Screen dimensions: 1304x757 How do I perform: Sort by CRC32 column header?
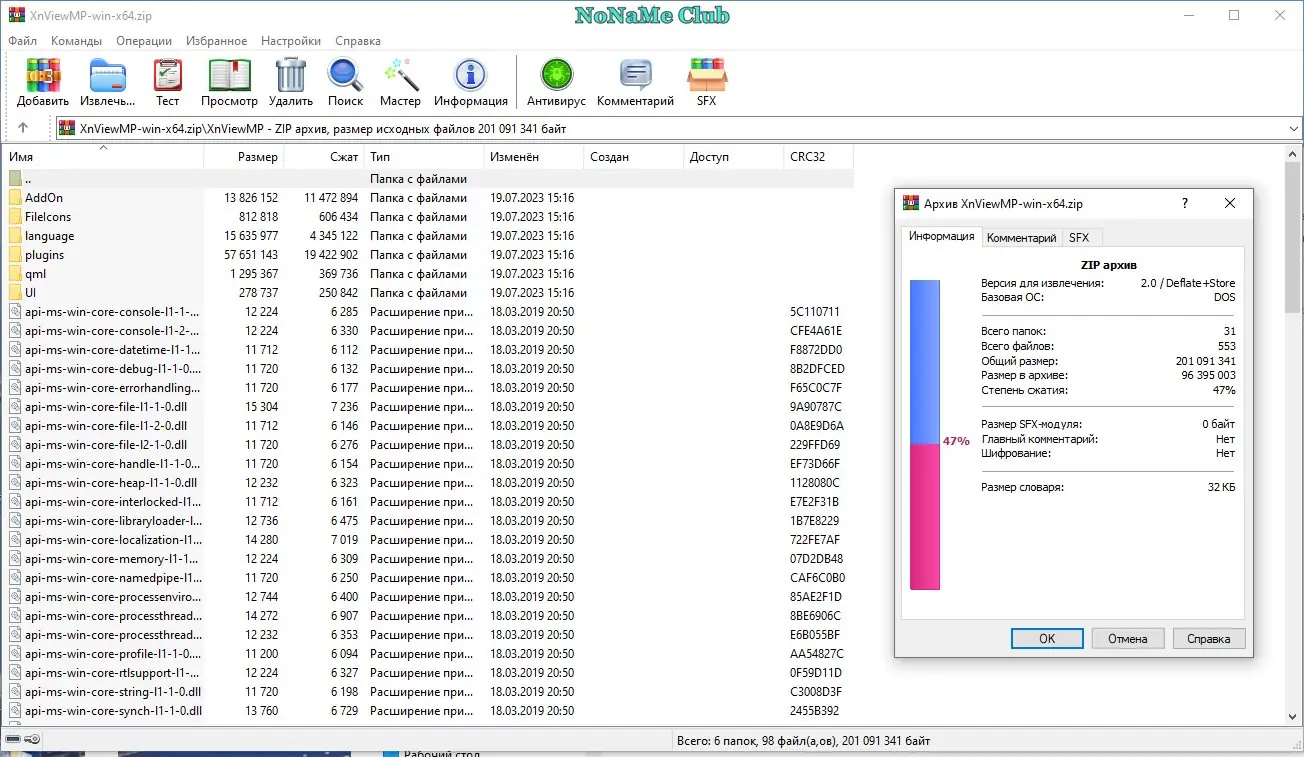[819, 157]
